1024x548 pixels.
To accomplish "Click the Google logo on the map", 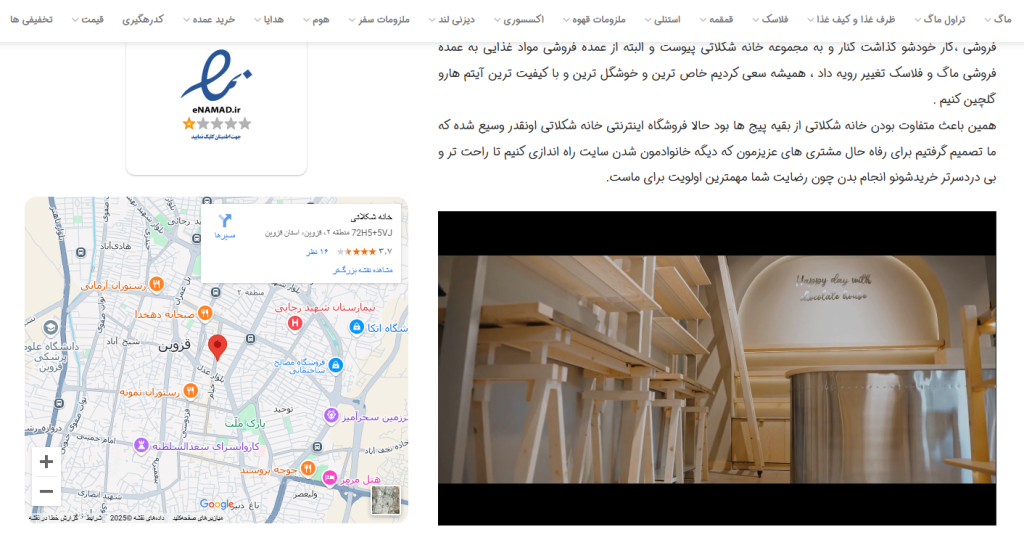I will (x=217, y=504).
